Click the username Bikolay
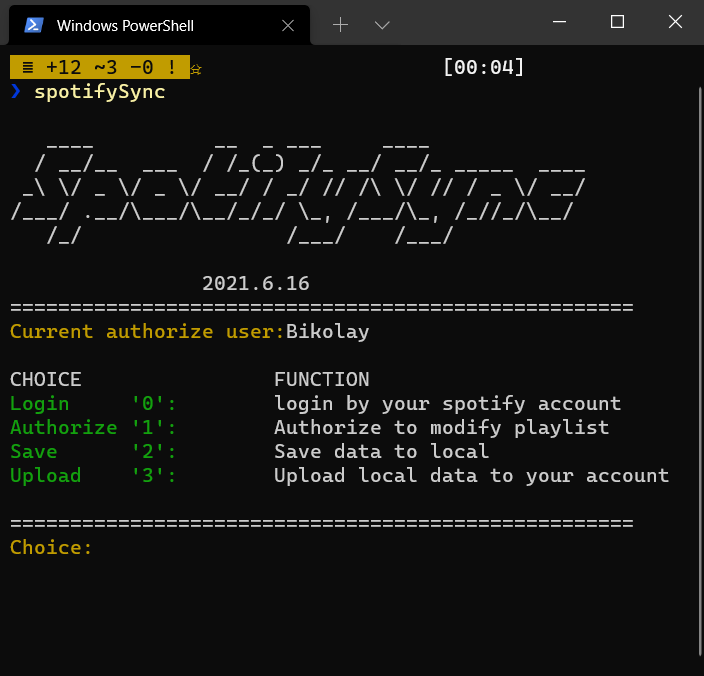The image size is (704, 676). 327,332
